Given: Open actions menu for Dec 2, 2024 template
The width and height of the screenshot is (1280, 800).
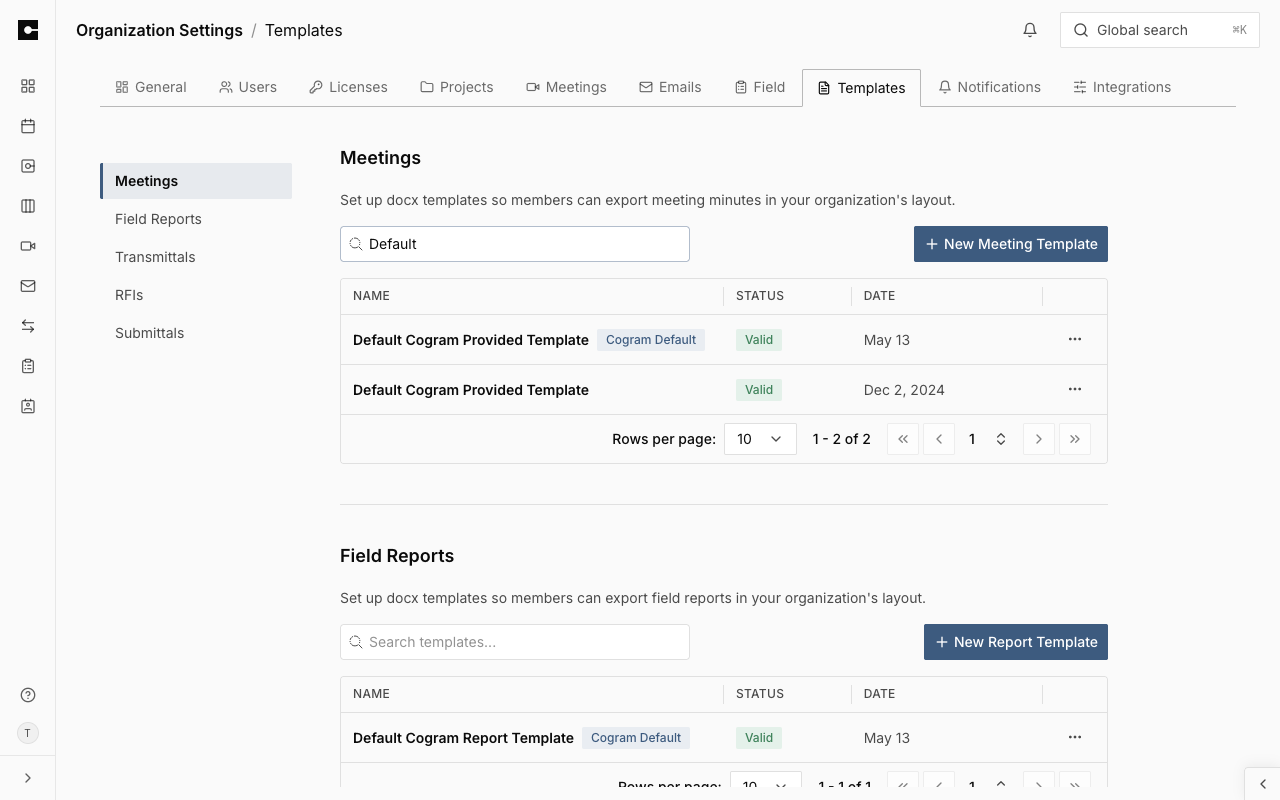Looking at the screenshot, I should coord(1075,389).
